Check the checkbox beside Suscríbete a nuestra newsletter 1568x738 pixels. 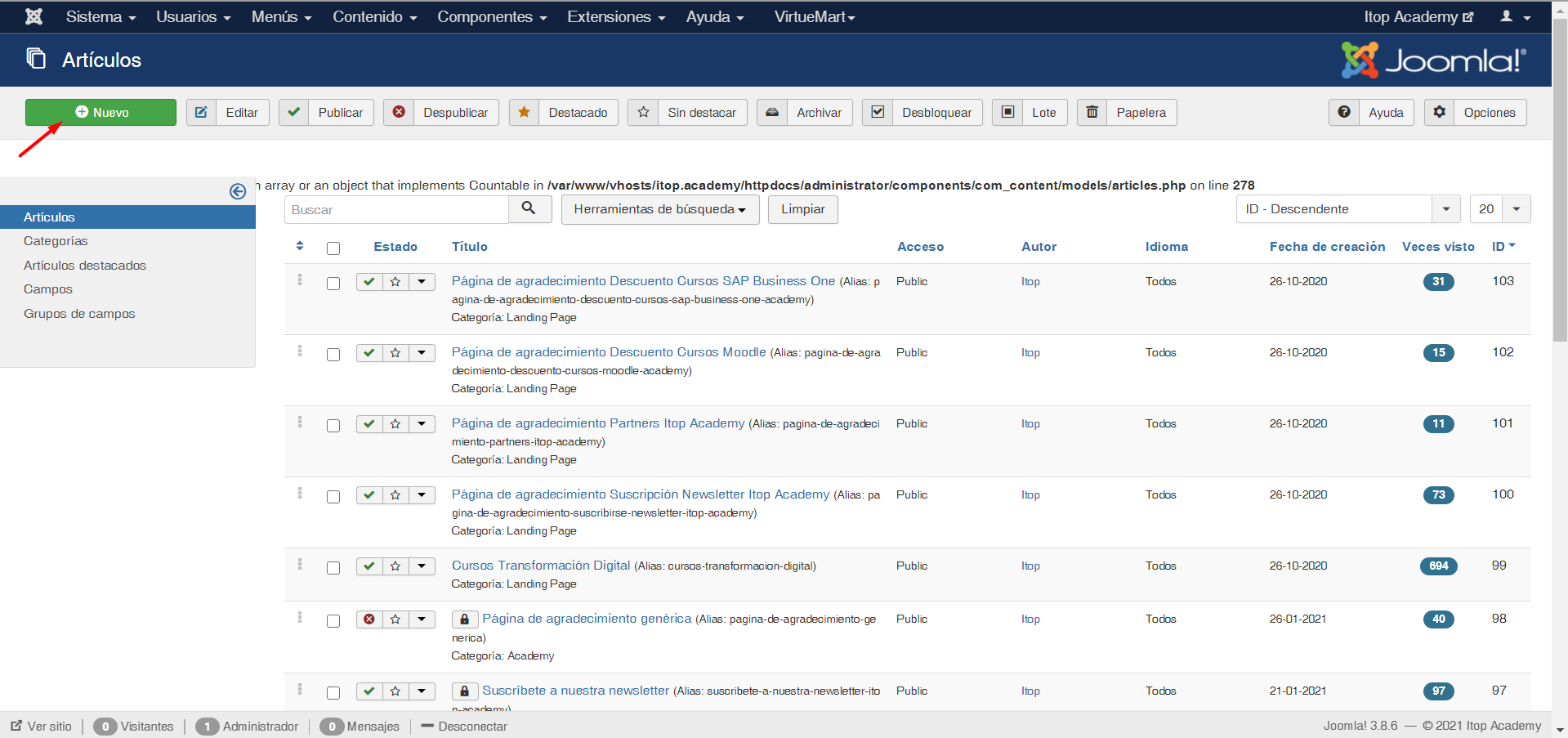333,692
